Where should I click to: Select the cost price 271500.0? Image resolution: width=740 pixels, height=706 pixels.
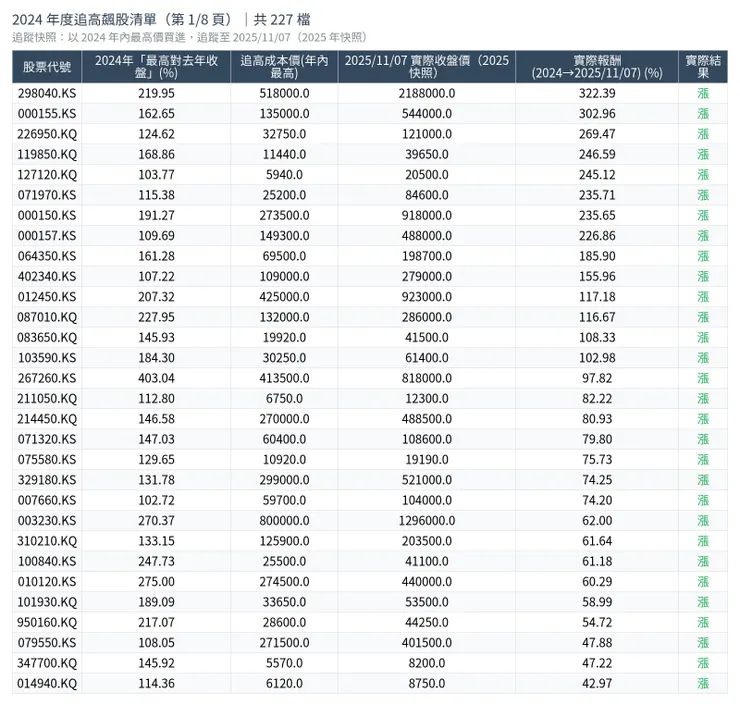284,643
